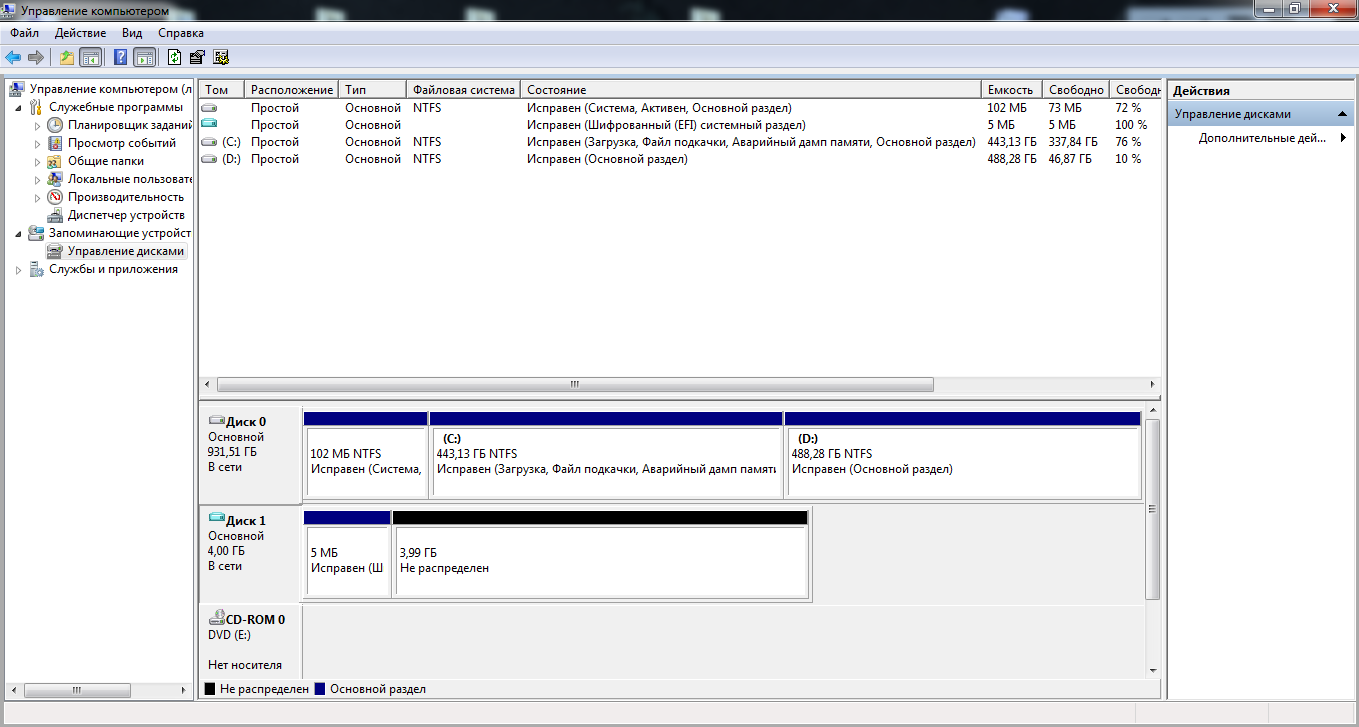The height and width of the screenshot is (727, 1359).
Task: Select the Device Manager item in the tree
Action: [x=125, y=215]
